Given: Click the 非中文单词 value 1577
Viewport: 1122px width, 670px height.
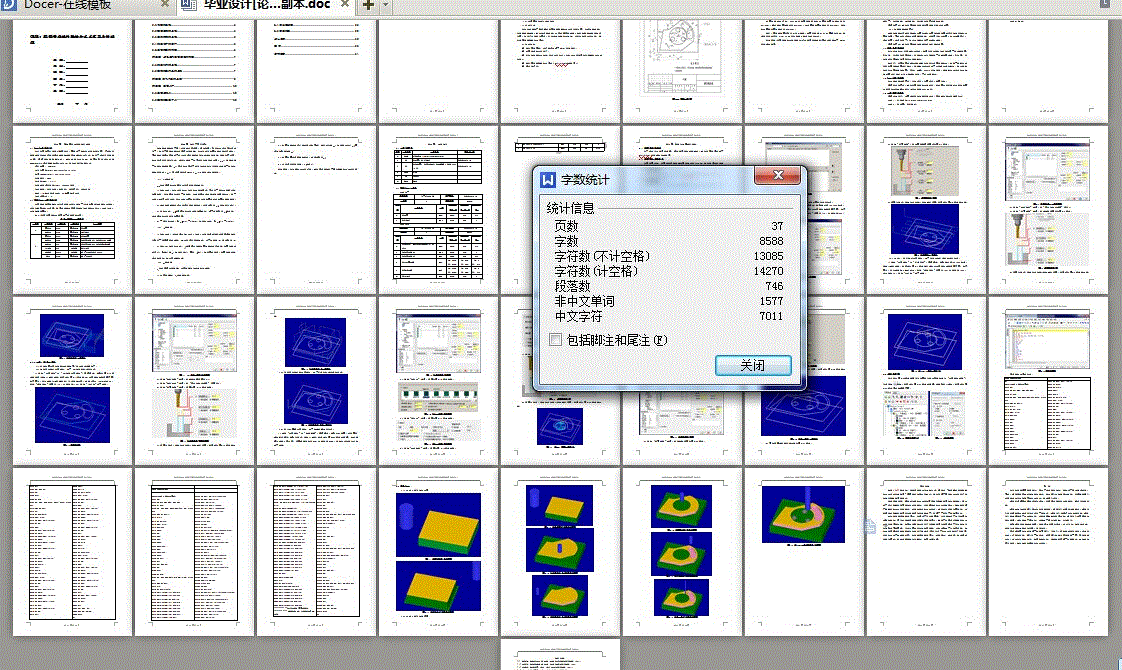Looking at the screenshot, I should (x=771, y=301).
